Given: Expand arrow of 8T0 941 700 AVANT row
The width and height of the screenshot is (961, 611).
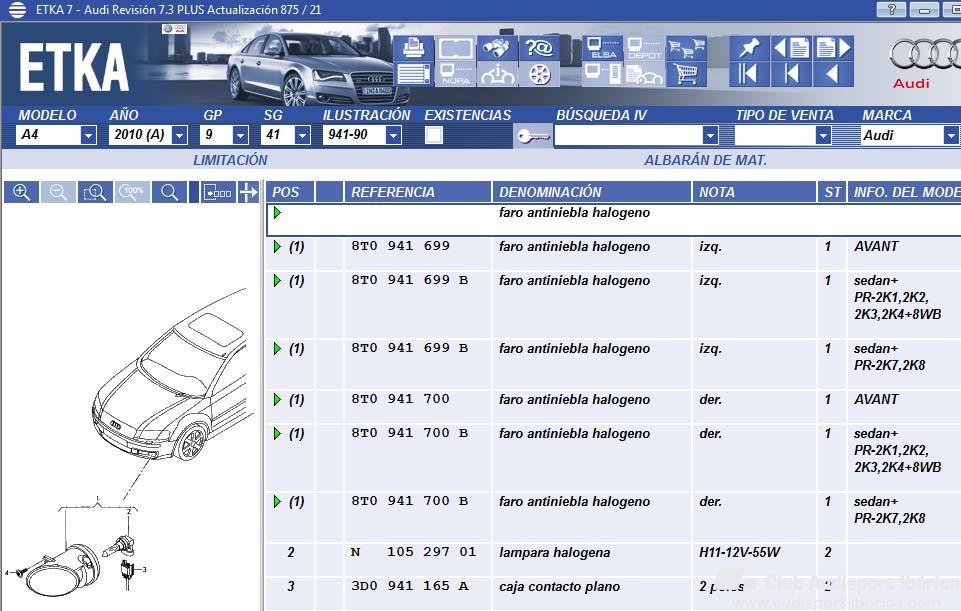Looking at the screenshot, I should 277,400.
